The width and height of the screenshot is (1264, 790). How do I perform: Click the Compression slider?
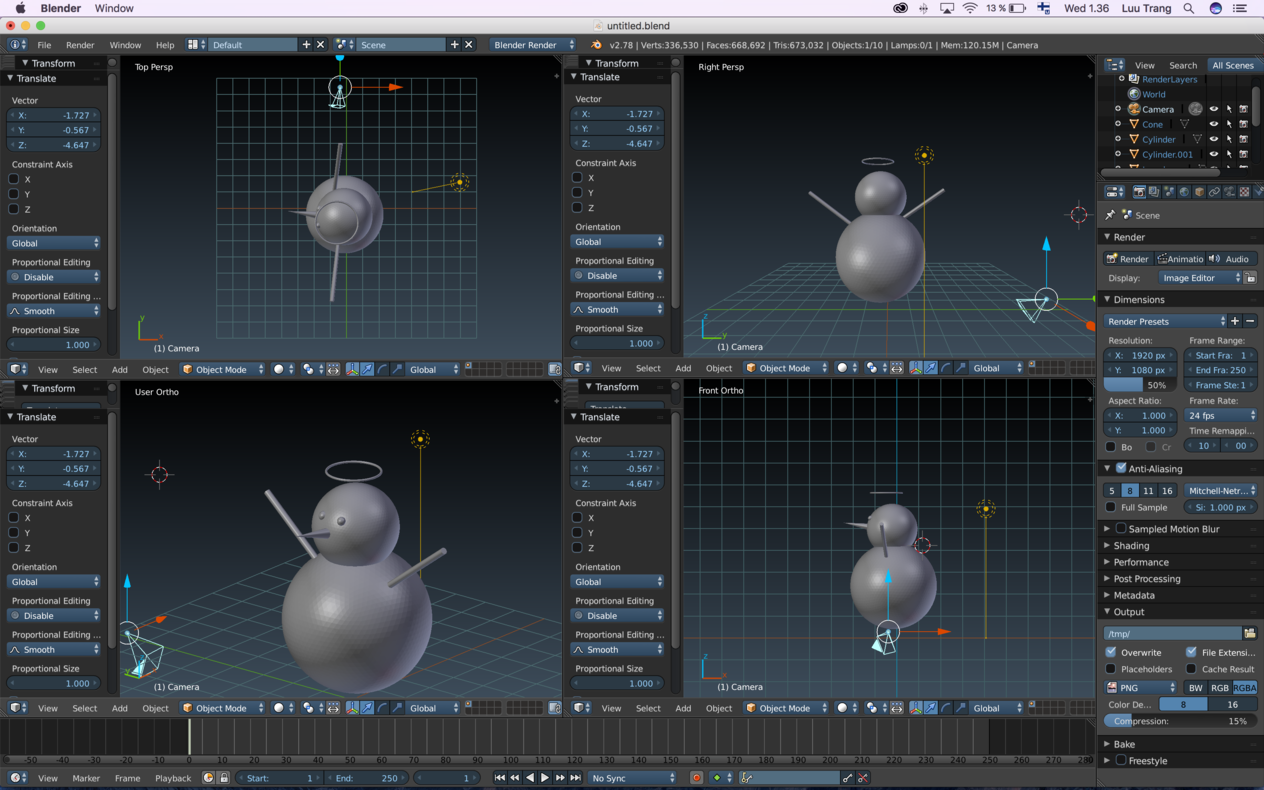[x=1180, y=721]
